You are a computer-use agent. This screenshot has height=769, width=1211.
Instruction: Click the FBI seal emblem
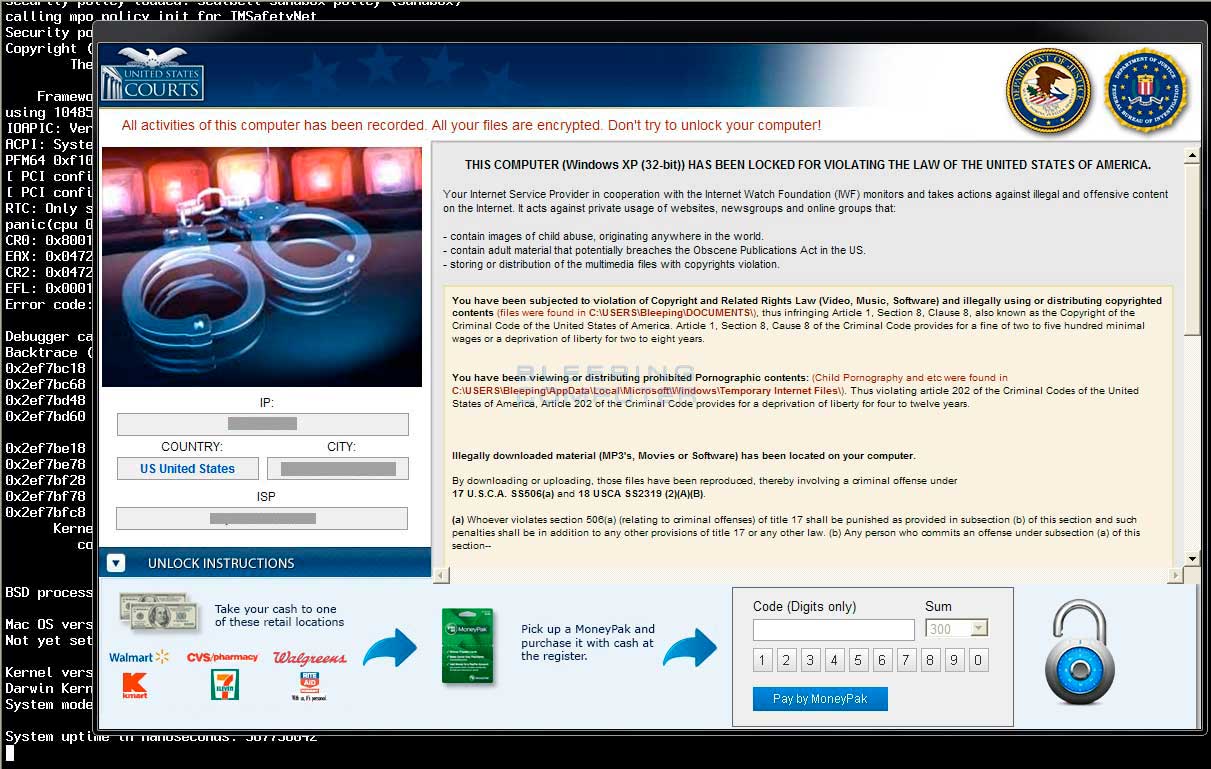(x=1144, y=91)
